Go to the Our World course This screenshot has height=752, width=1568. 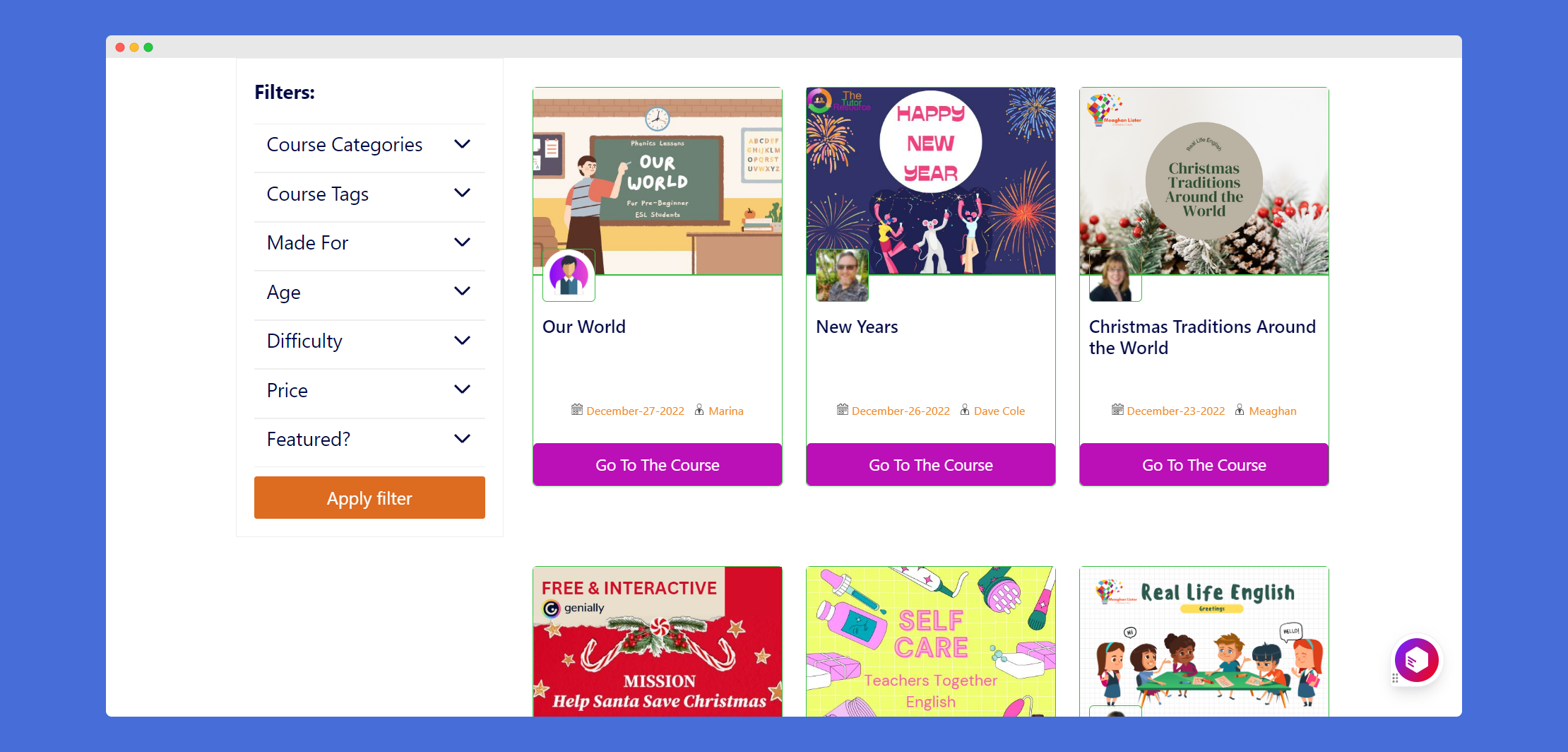(658, 464)
